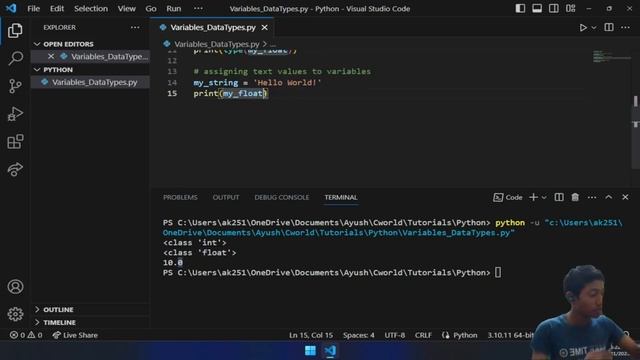Open editor More Actions ellipsis
This screenshot has width=640, height=360.
tap(625, 27)
